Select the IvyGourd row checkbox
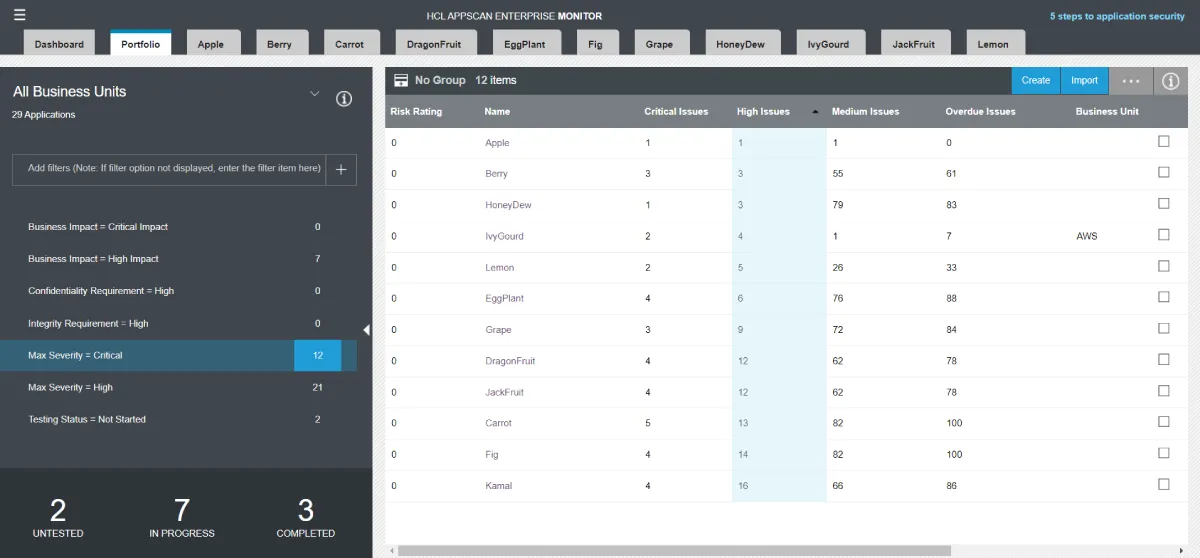This screenshot has height=558, width=1200. (1163, 235)
